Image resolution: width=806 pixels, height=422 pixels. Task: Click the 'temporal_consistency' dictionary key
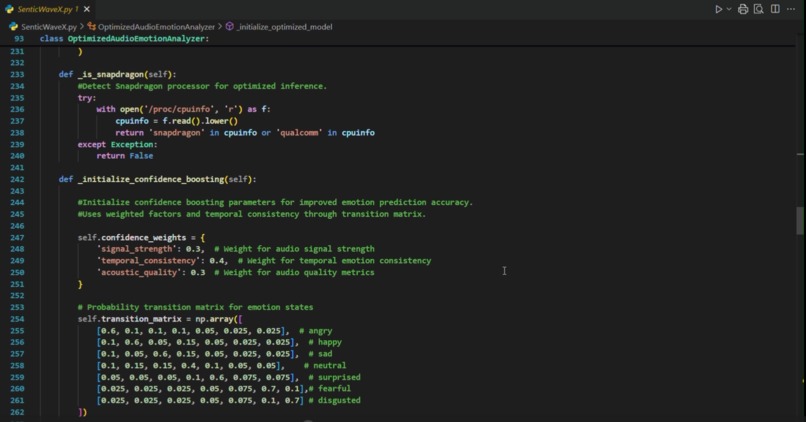pos(149,261)
